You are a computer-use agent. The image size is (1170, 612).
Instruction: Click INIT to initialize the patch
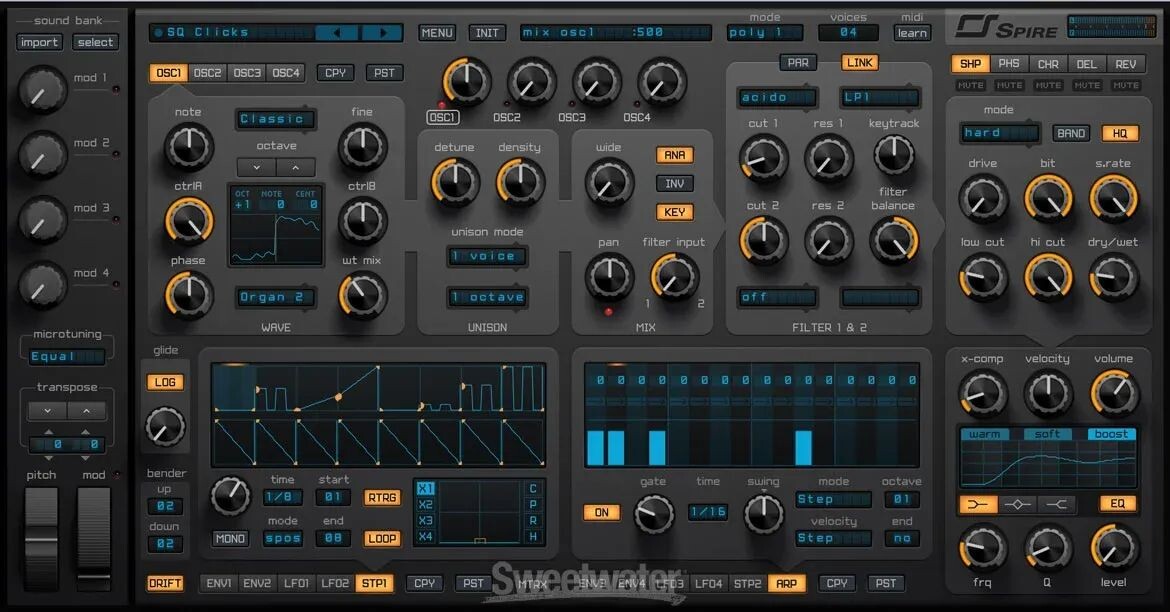tap(487, 33)
